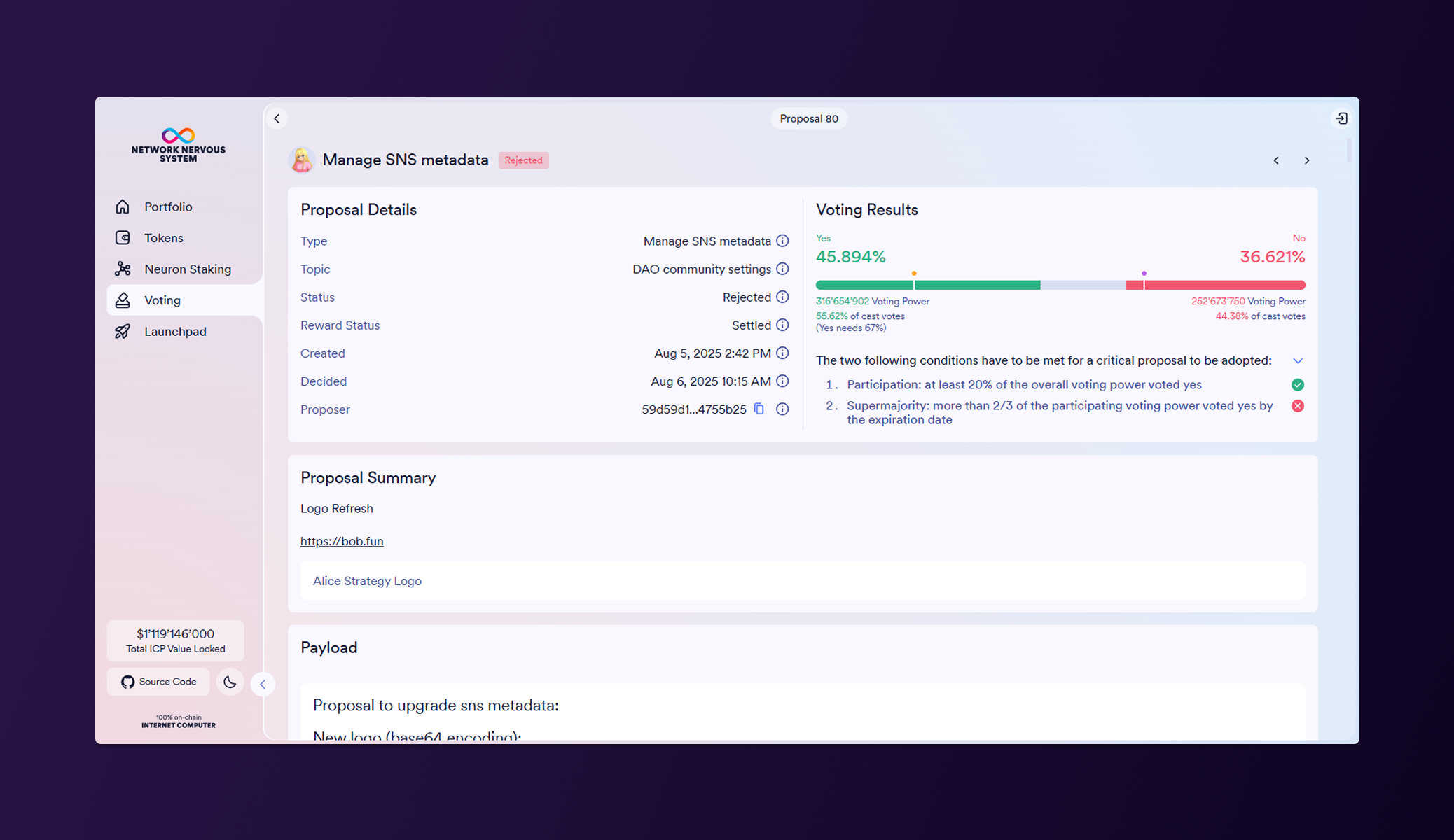Collapse the sidebar with chevron button
1454x840 pixels.
point(263,685)
